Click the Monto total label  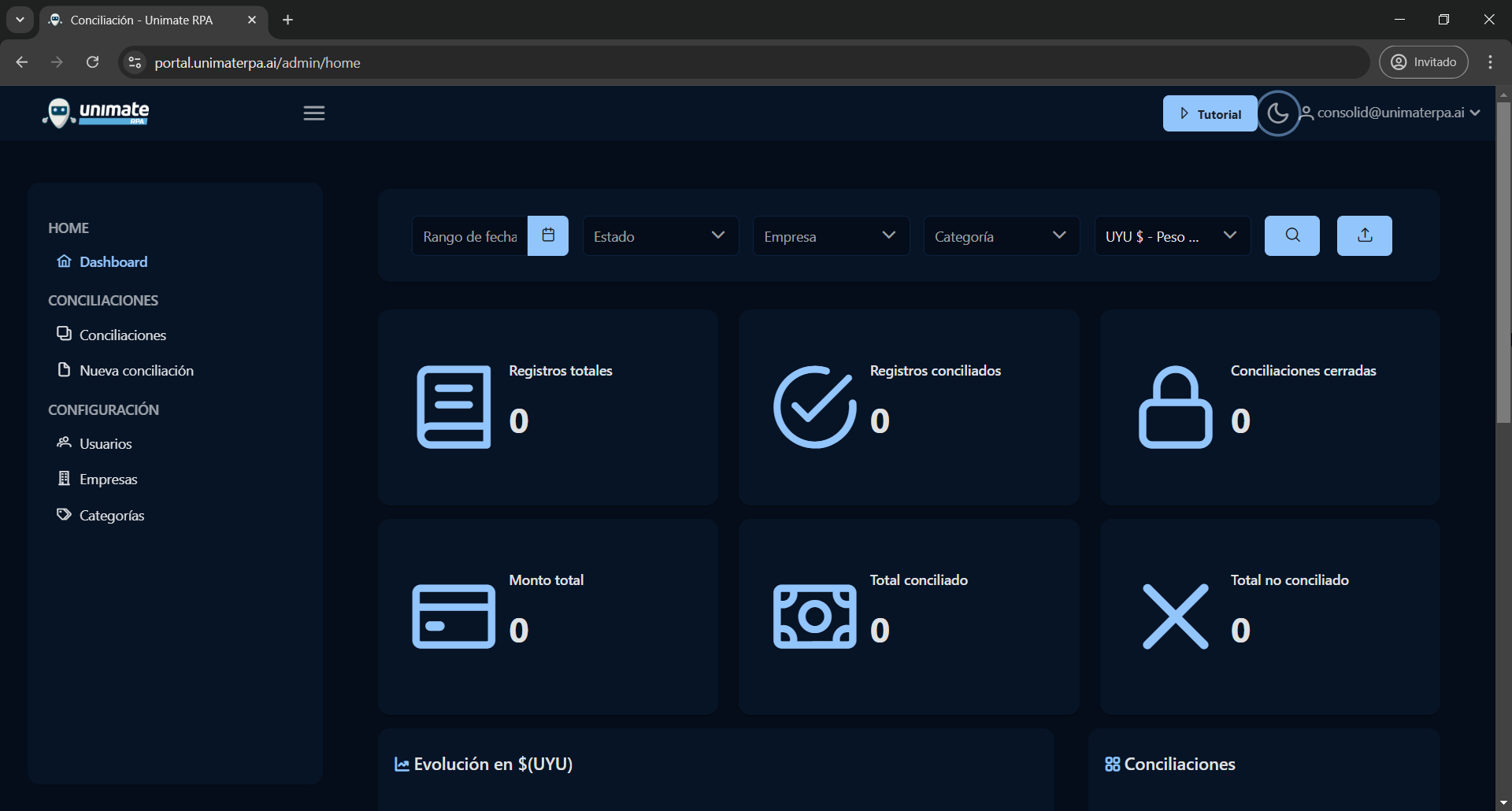pyautogui.click(x=547, y=580)
